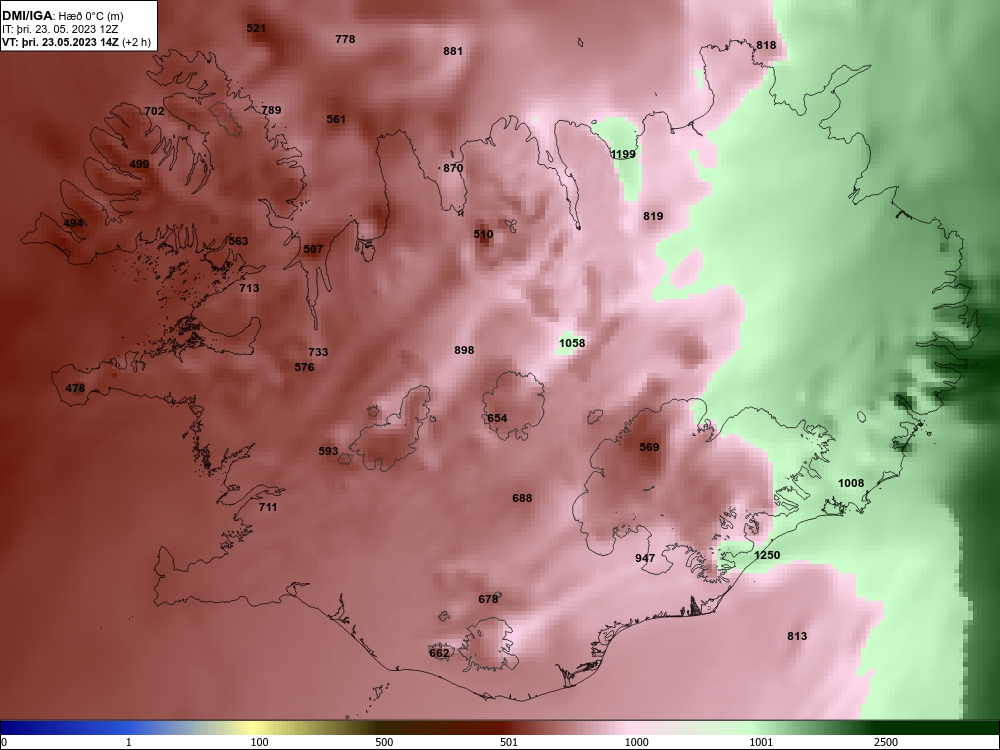Viewport: 1000px width, 750px height.
Task: Click the map value 778
Action: (345, 39)
